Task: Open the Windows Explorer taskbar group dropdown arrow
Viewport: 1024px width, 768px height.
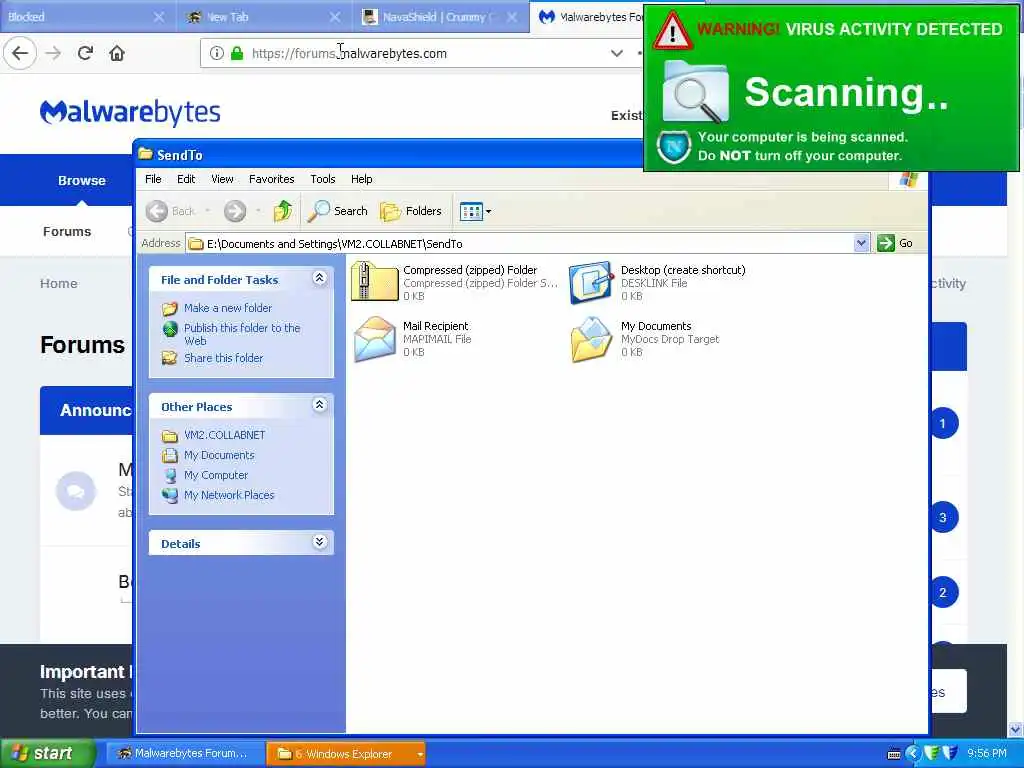Action: point(420,754)
